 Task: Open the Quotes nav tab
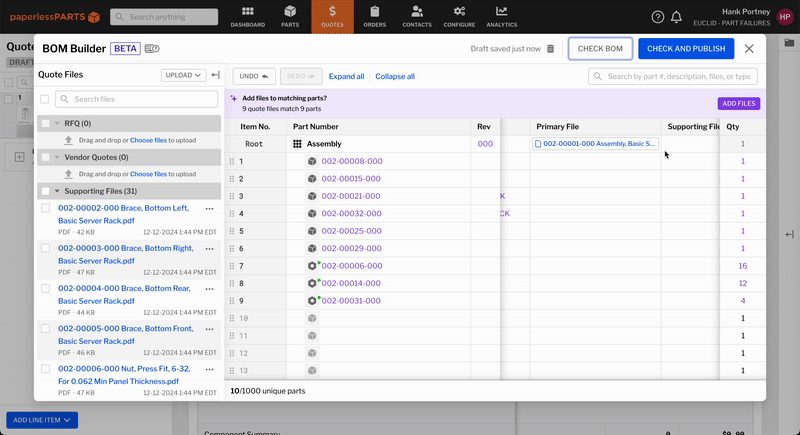click(x=332, y=17)
